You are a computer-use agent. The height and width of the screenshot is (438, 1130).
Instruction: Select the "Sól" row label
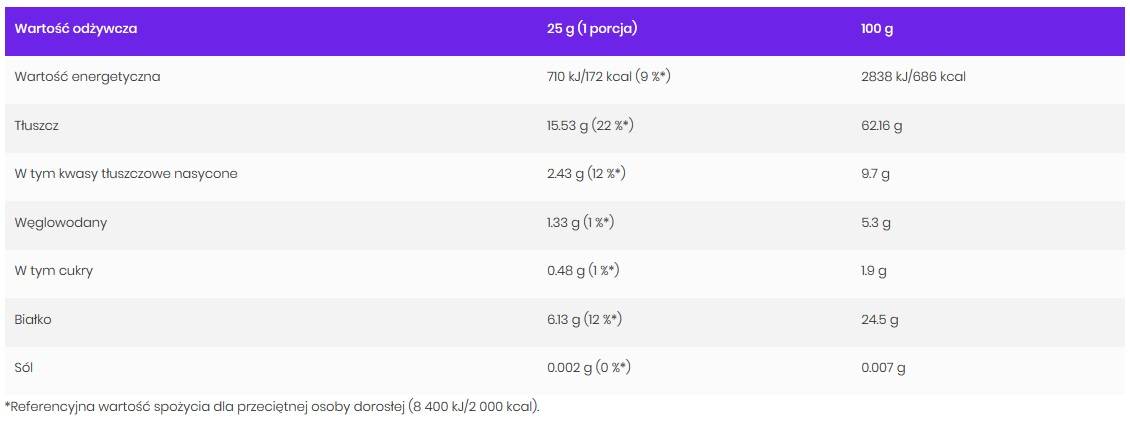(25, 368)
